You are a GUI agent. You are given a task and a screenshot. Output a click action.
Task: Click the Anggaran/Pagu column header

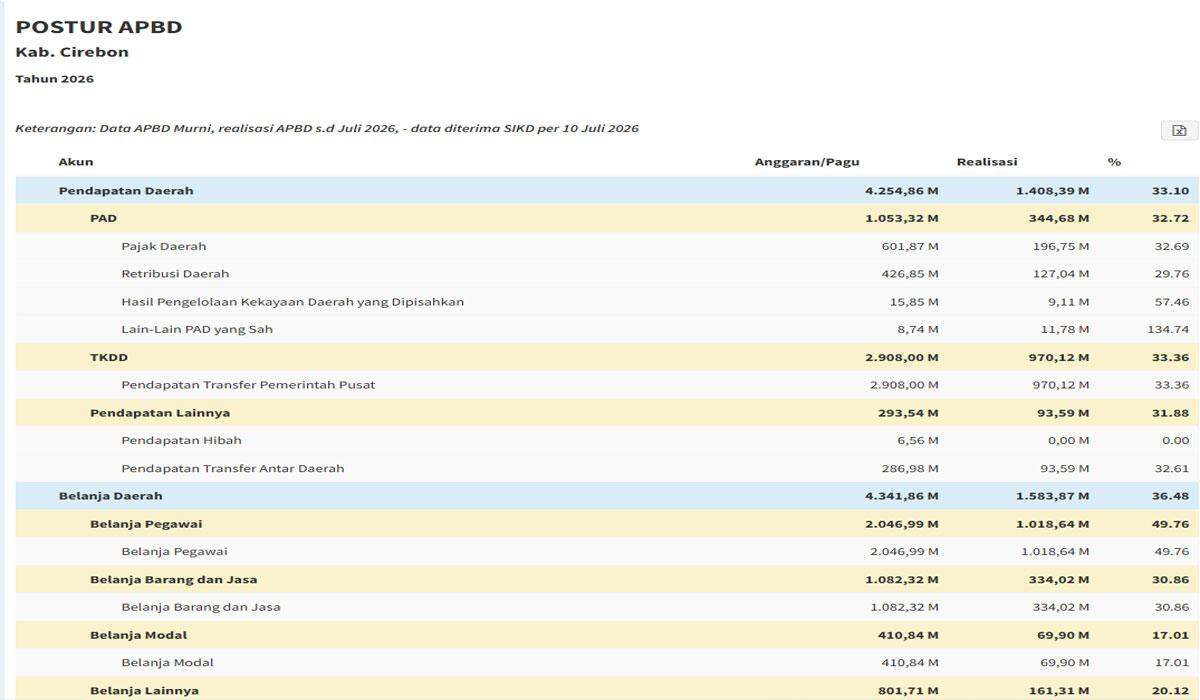(807, 162)
